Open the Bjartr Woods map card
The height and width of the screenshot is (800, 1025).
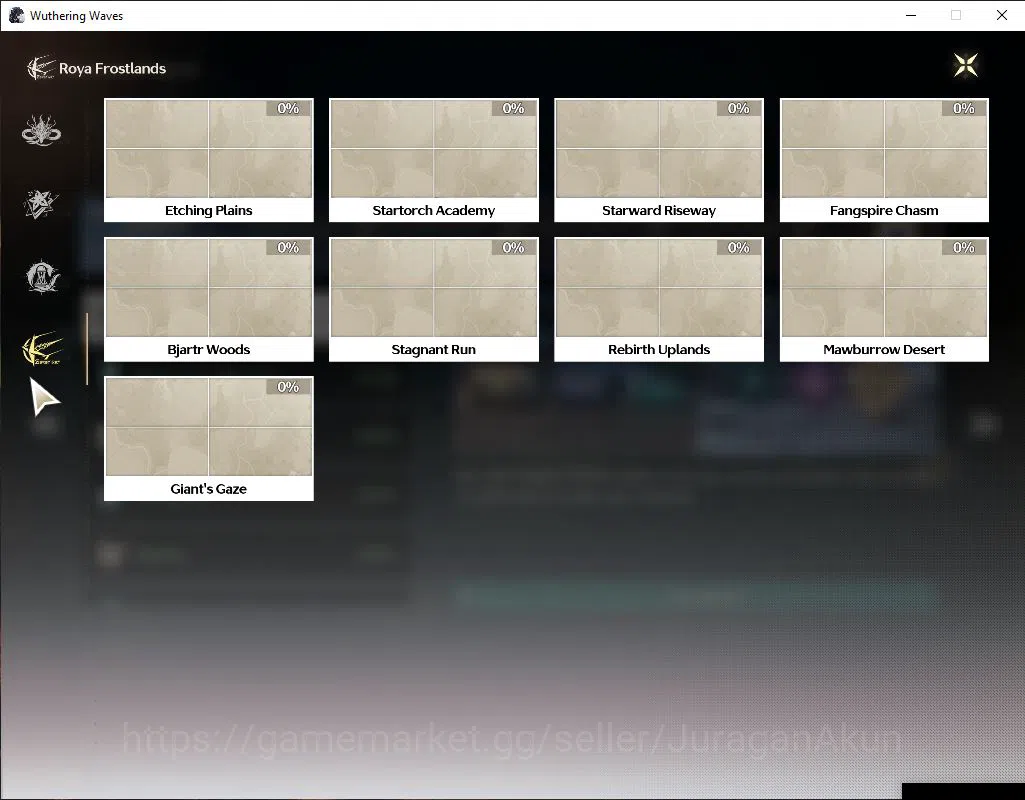(209, 299)
